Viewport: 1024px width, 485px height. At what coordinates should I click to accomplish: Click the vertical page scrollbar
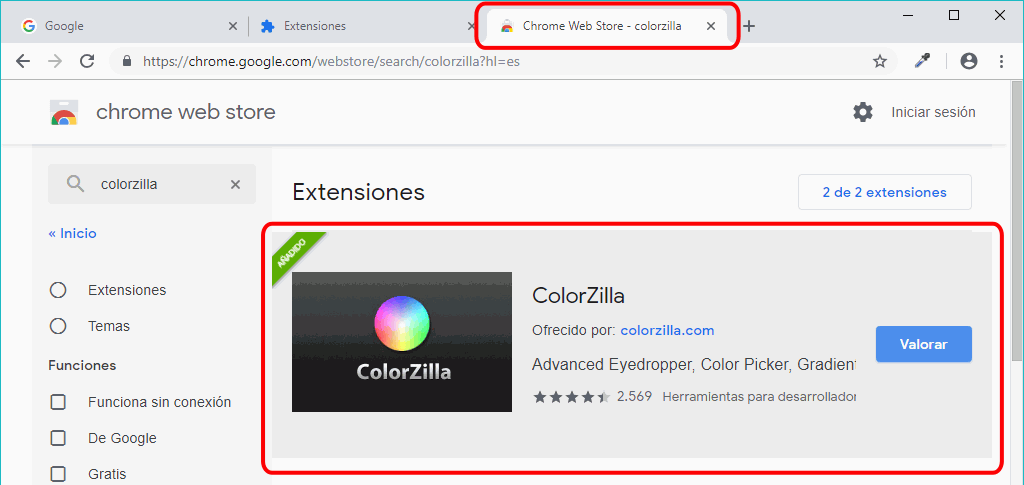[1017, 222]
